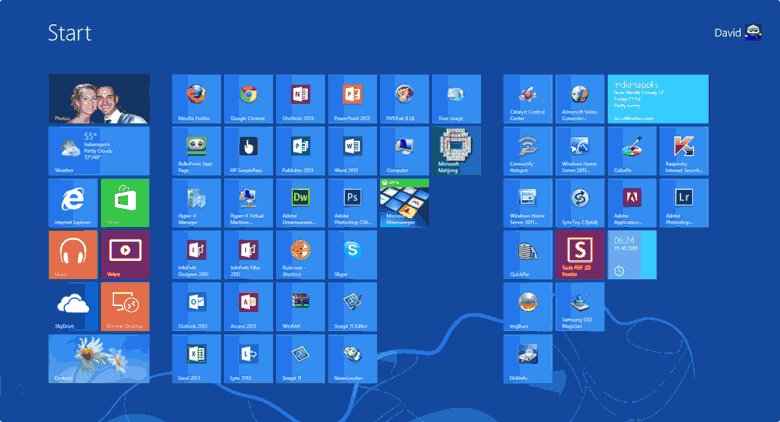Image resolution: width=780 pixels, height=422 pixels.
Task: Open the Ruler.exe Shortcut tile
Action: 300,255
